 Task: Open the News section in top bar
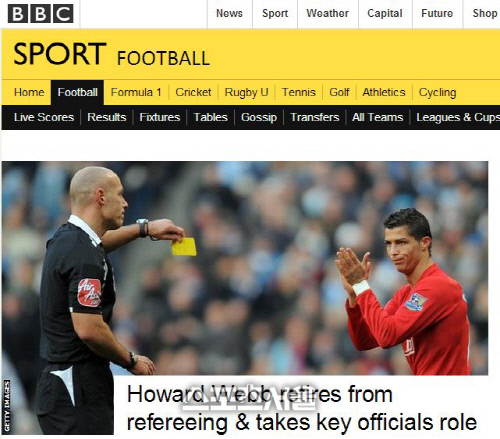pyautogui.click(x=229, y=13)
